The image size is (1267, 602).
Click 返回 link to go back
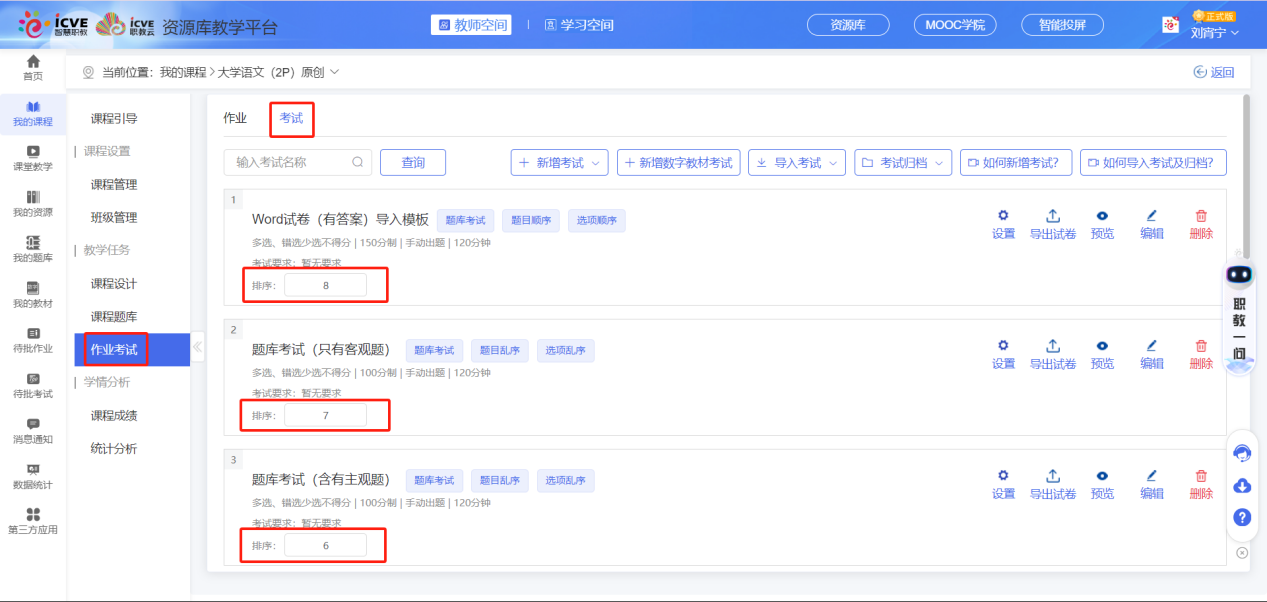click(1214, 72)
